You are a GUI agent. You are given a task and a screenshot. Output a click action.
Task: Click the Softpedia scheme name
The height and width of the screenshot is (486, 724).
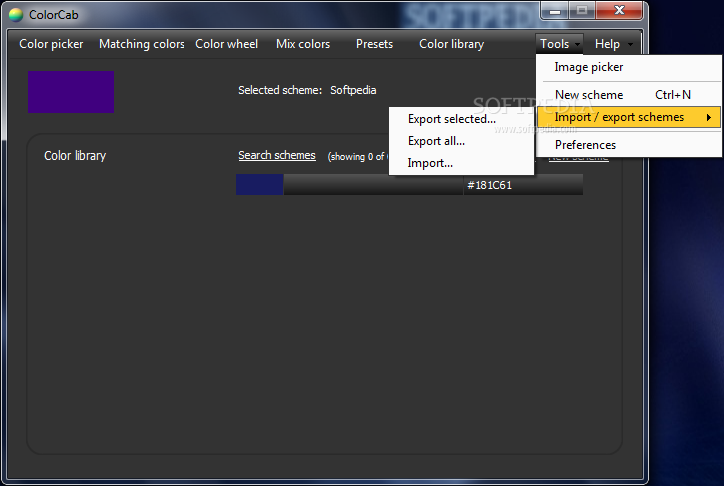(353, 90)
